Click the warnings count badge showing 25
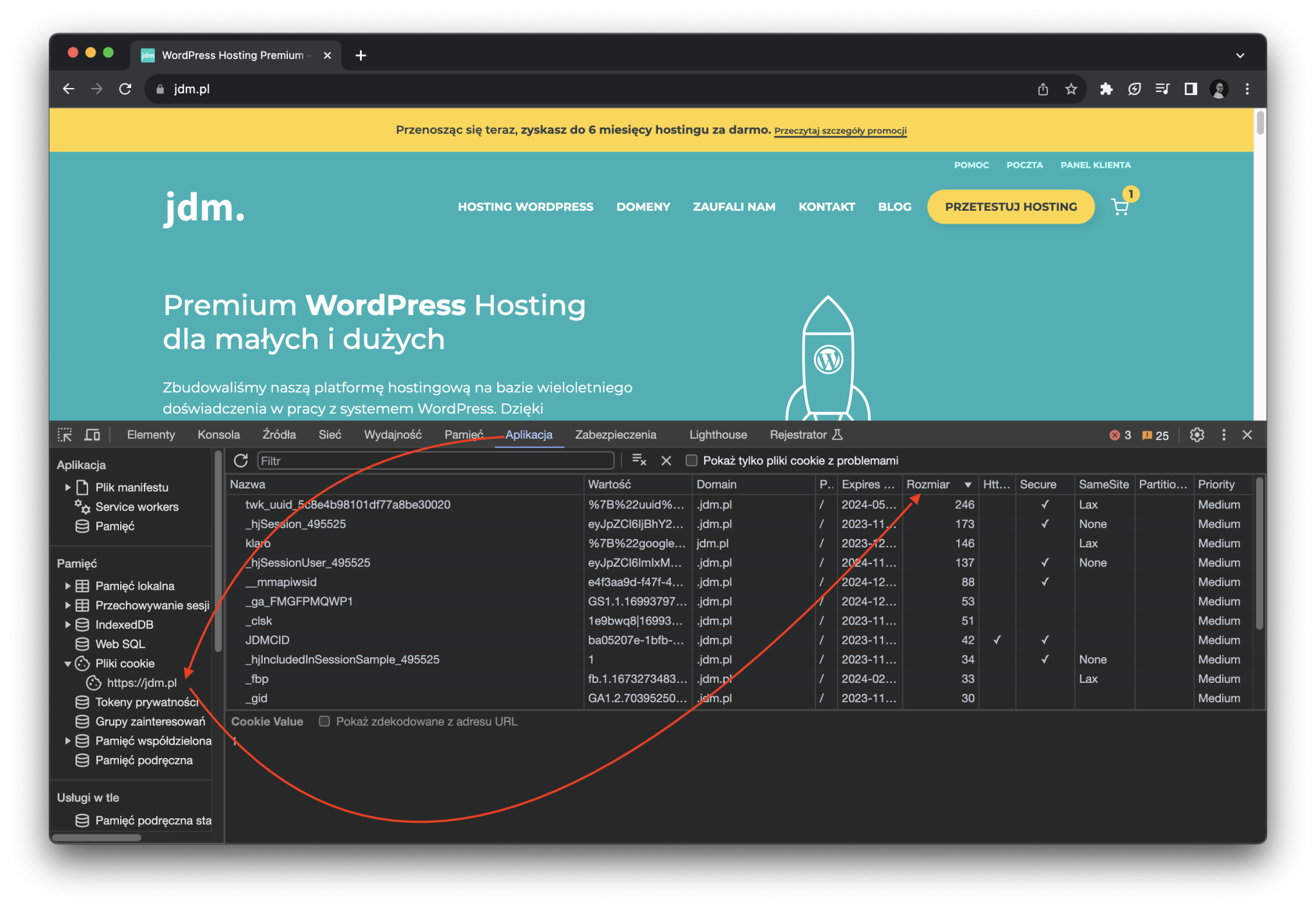 click(1155, 436)
